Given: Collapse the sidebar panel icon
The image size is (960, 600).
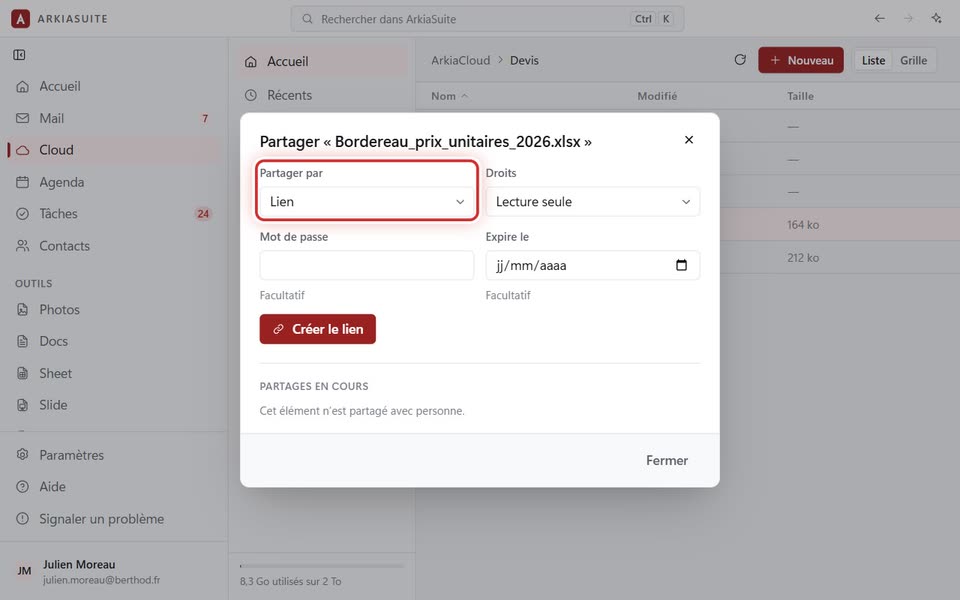Looking at the screenshot, I should point(20,55).
